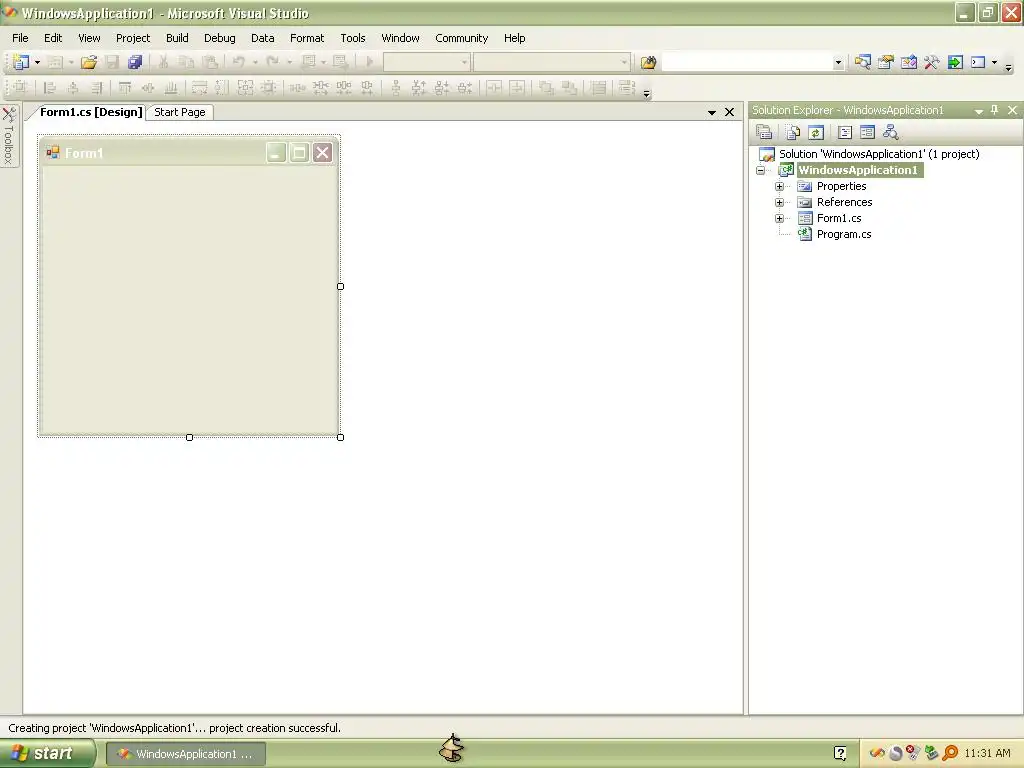This screenshot has width=1024, height=768.
Task: Click the Start Page green arrow icon
Action: pos(955,62)
